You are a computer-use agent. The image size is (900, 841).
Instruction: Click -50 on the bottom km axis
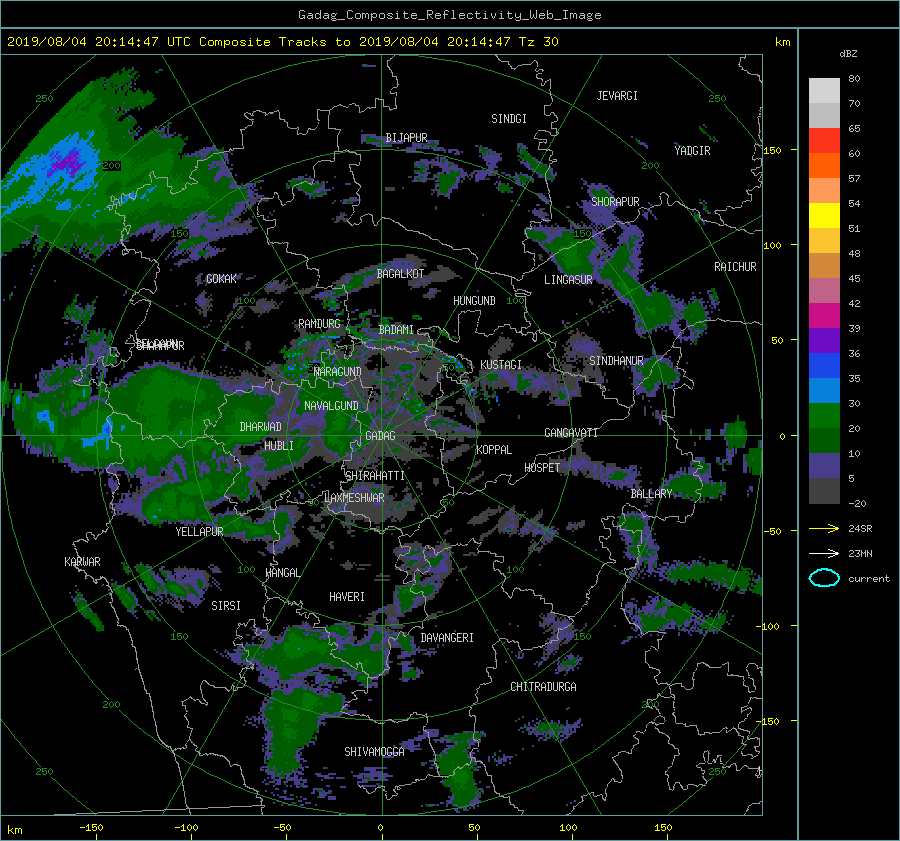pyautogui.click(x=282, y=828)
